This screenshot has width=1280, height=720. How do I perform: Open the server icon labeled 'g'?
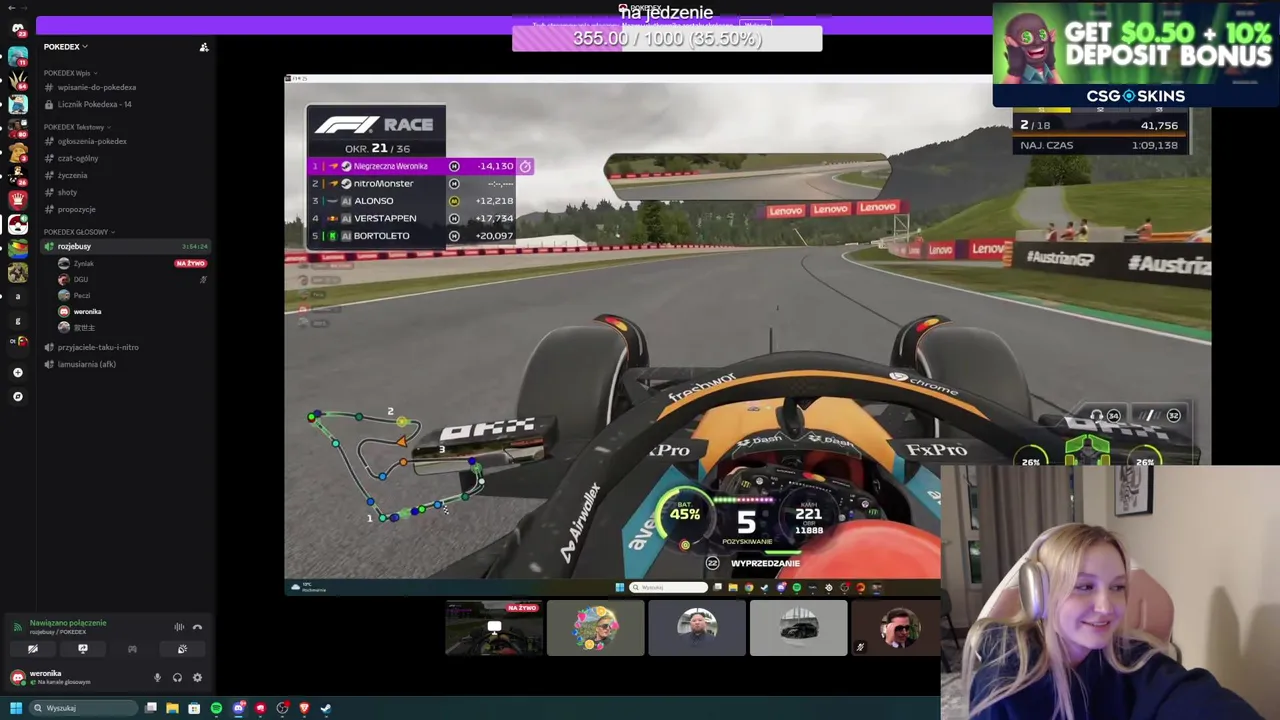pyautogui.click(x=18, y=321)
